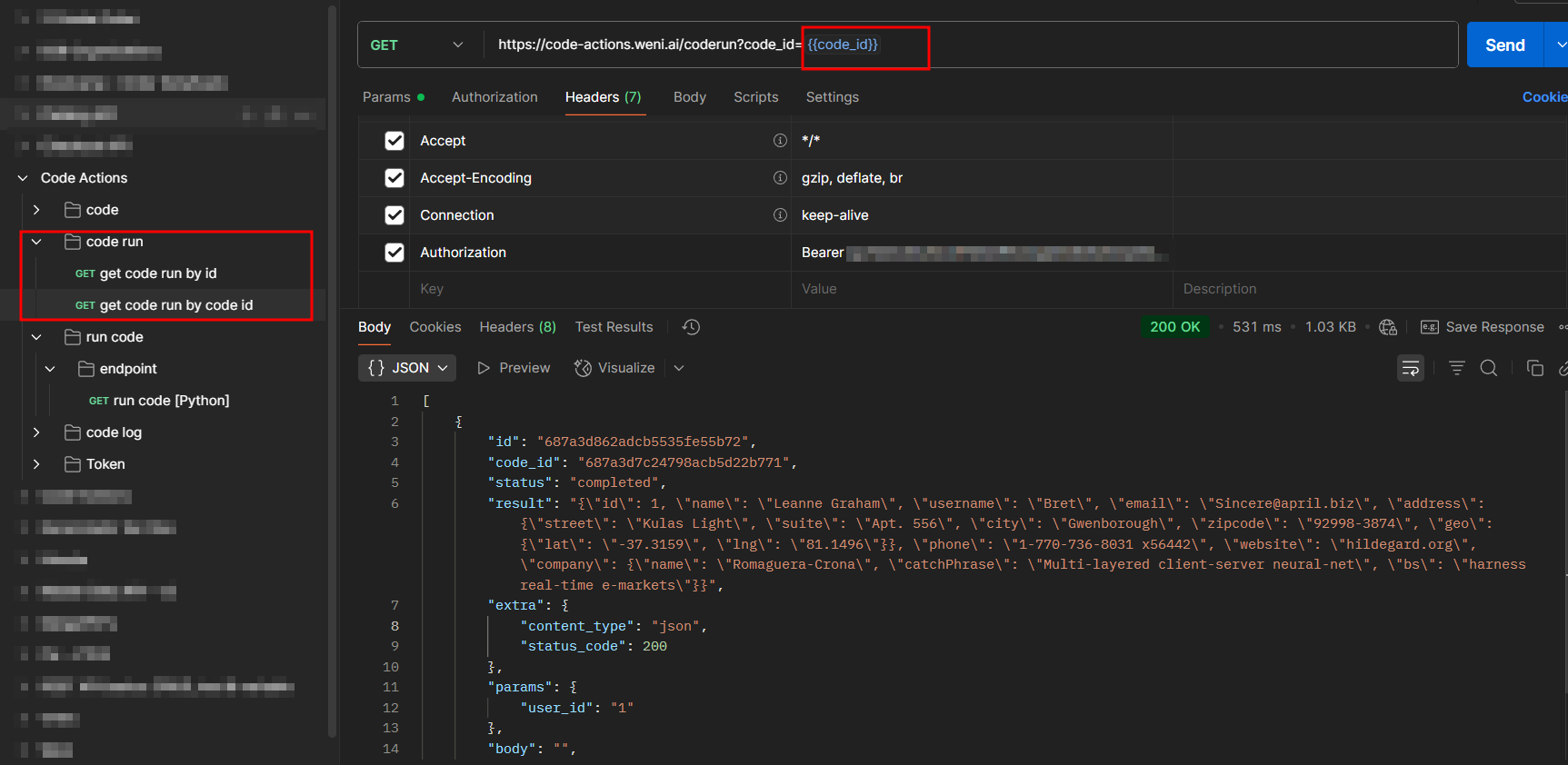
Task: Open the Test Results tab
Action: [x=614, y=327]
